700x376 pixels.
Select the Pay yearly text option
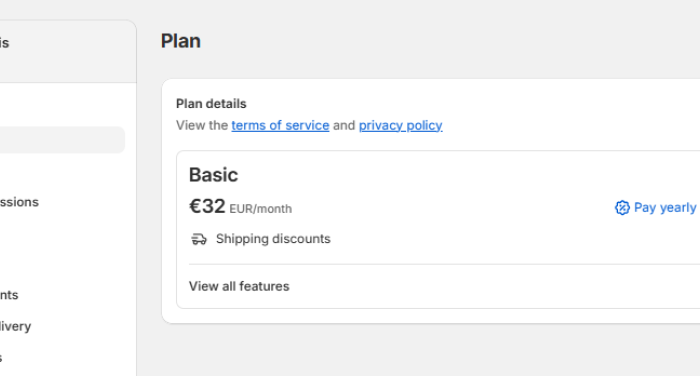tap(665, 208)
